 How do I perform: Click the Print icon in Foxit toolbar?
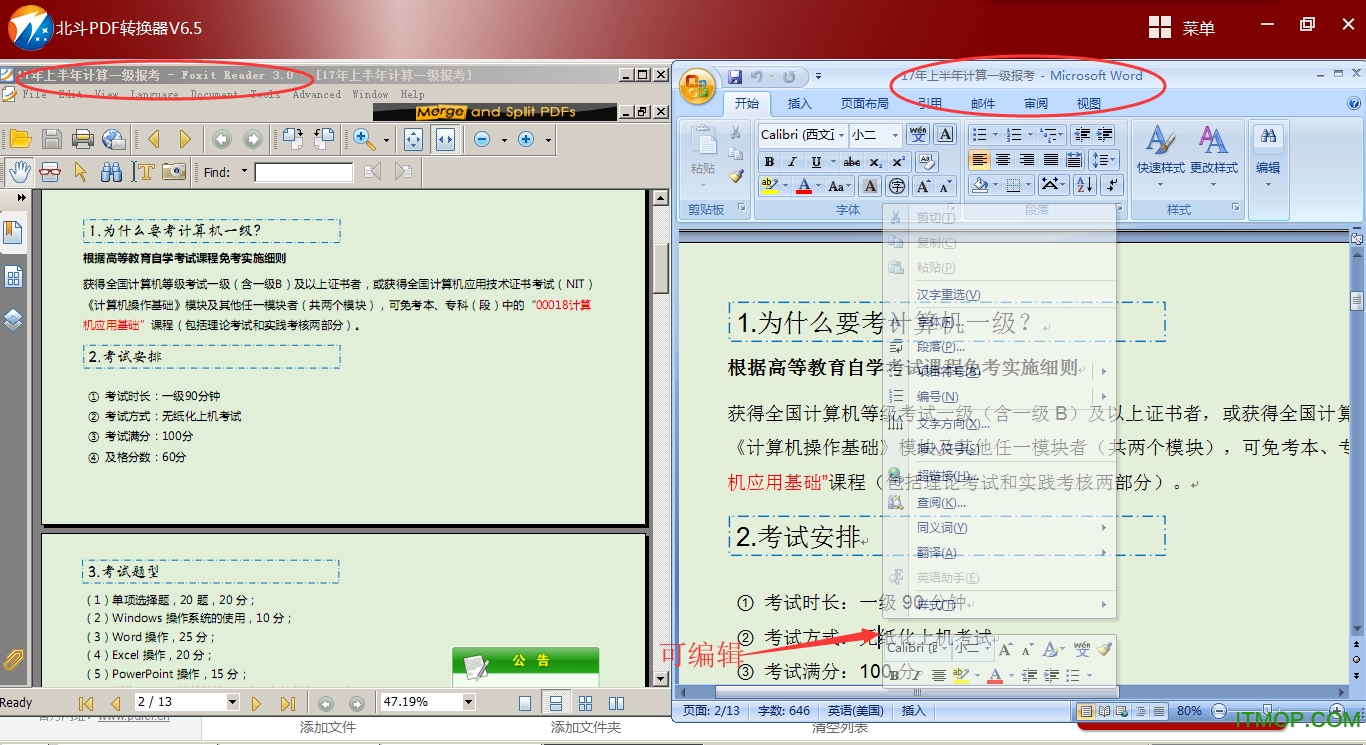83,139
